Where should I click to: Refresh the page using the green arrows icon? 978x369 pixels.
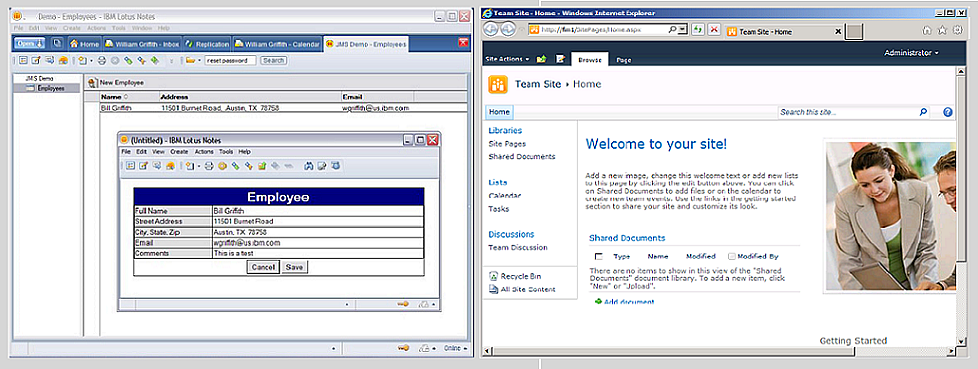coord(698,29)
